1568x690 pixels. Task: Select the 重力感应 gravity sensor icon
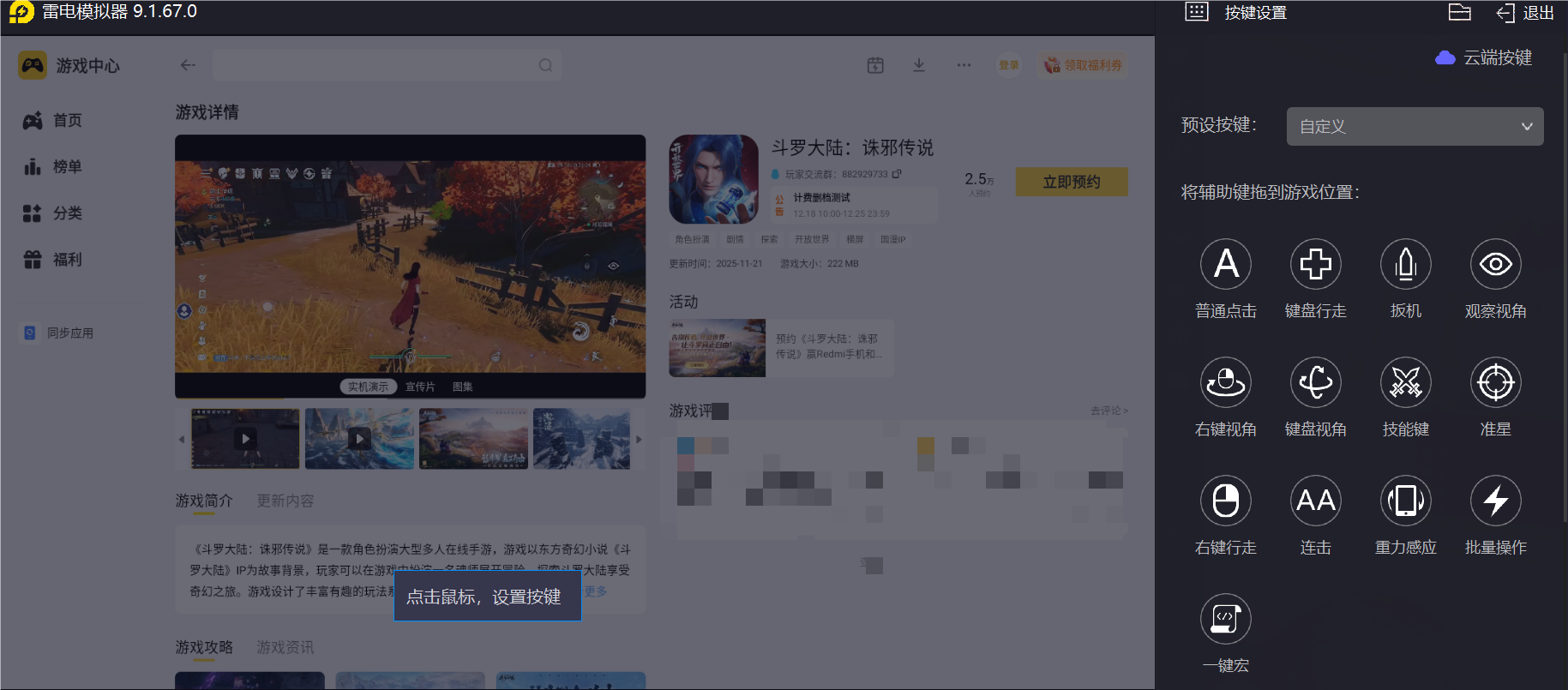(1405, 501)
